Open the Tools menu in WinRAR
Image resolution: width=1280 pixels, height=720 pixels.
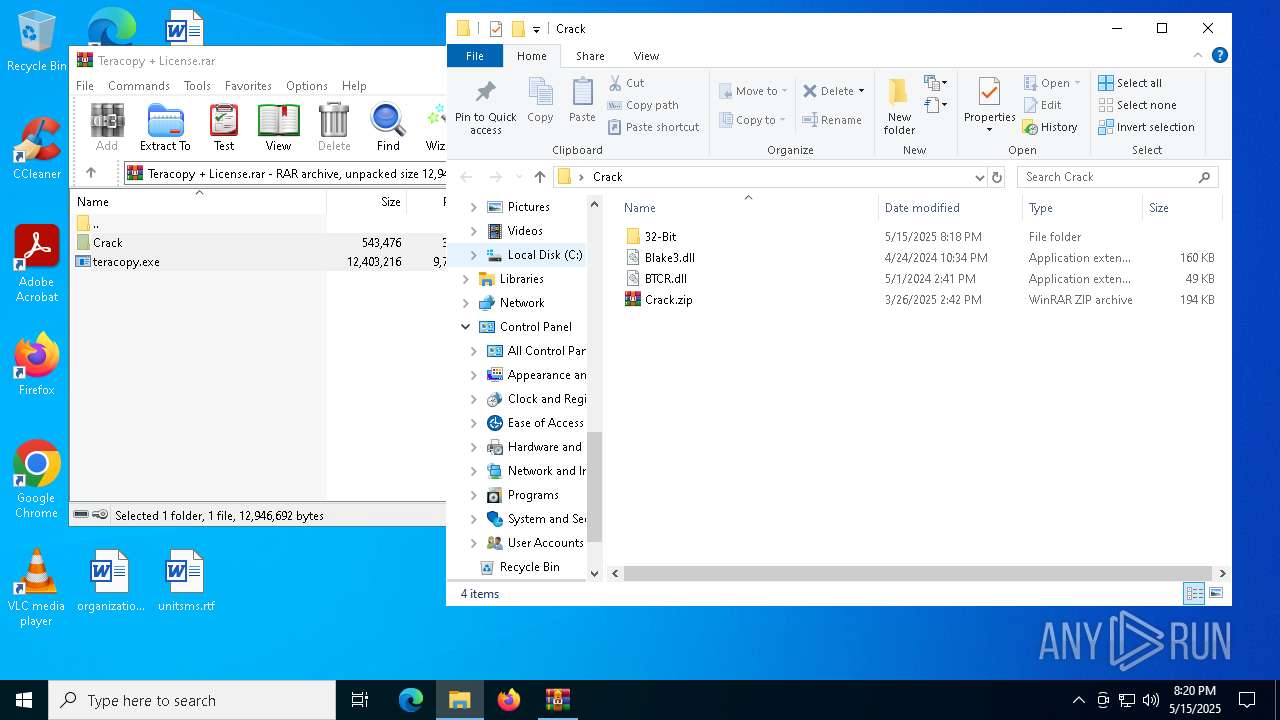197,86
